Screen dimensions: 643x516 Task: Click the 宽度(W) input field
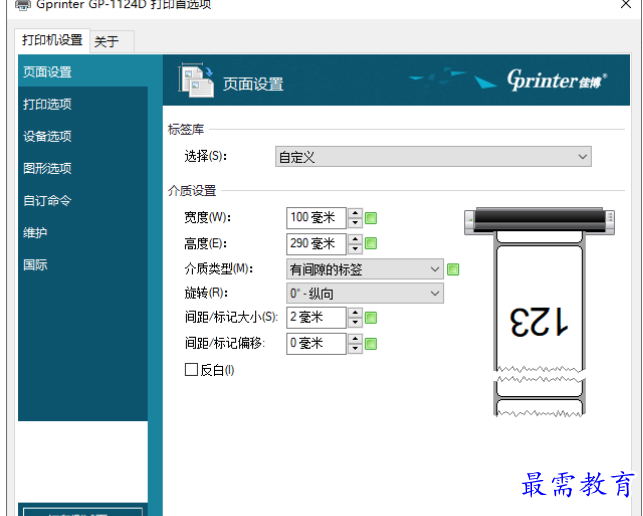[316, 217]
